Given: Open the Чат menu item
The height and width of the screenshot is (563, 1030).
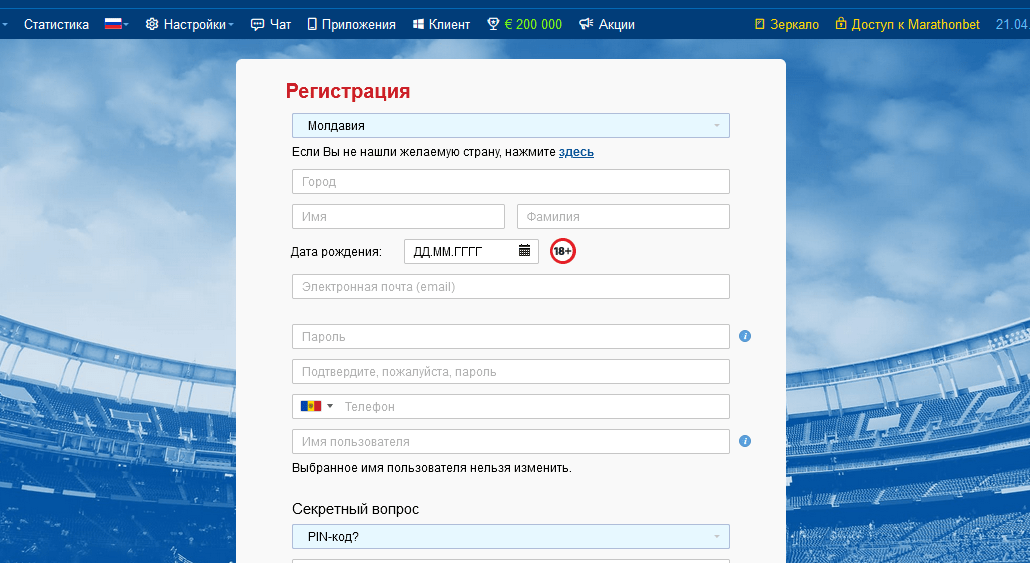Looking at the screenshot, I should (280, 24).
